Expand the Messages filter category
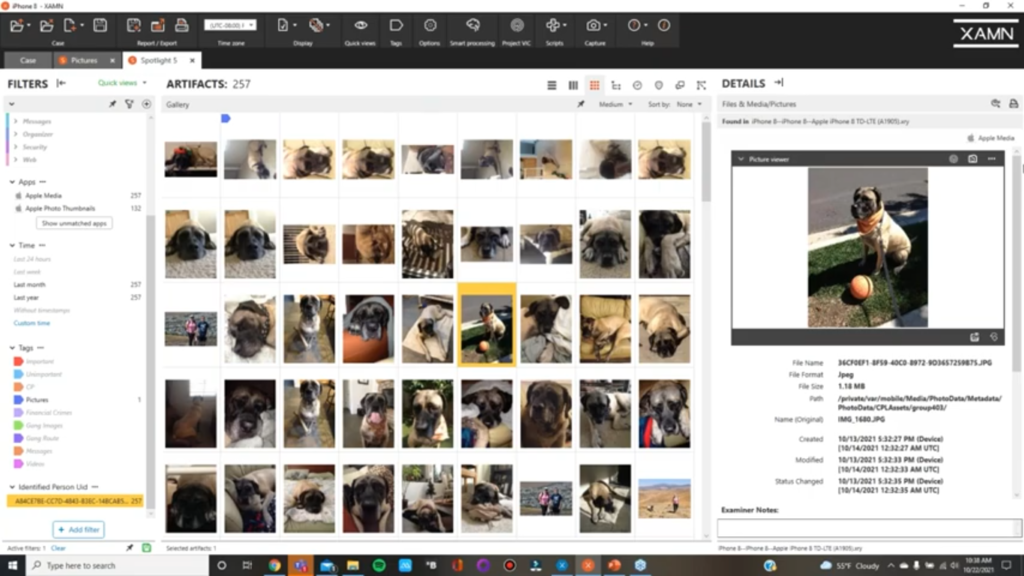Viewport: 1024px width, 576px height. pyautogui.click(x=16, y=121)
